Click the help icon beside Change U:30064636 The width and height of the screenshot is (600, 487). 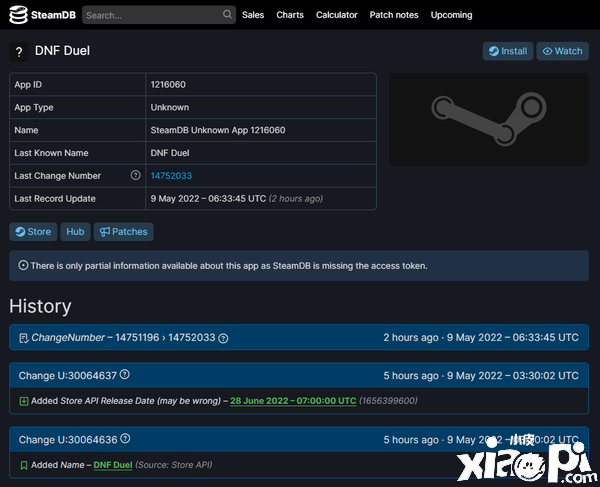point(125,438)
